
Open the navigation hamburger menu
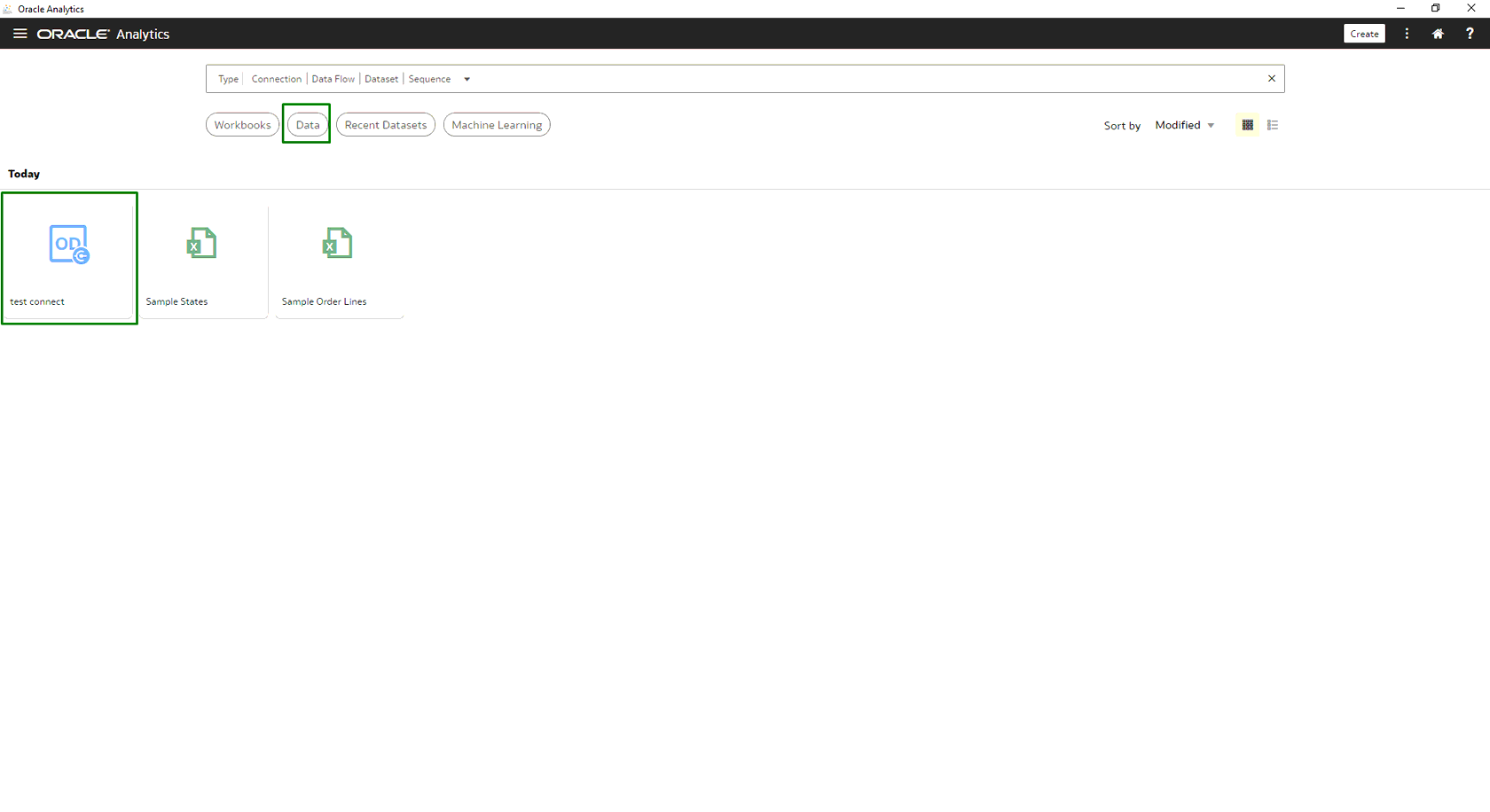[20, 34]
